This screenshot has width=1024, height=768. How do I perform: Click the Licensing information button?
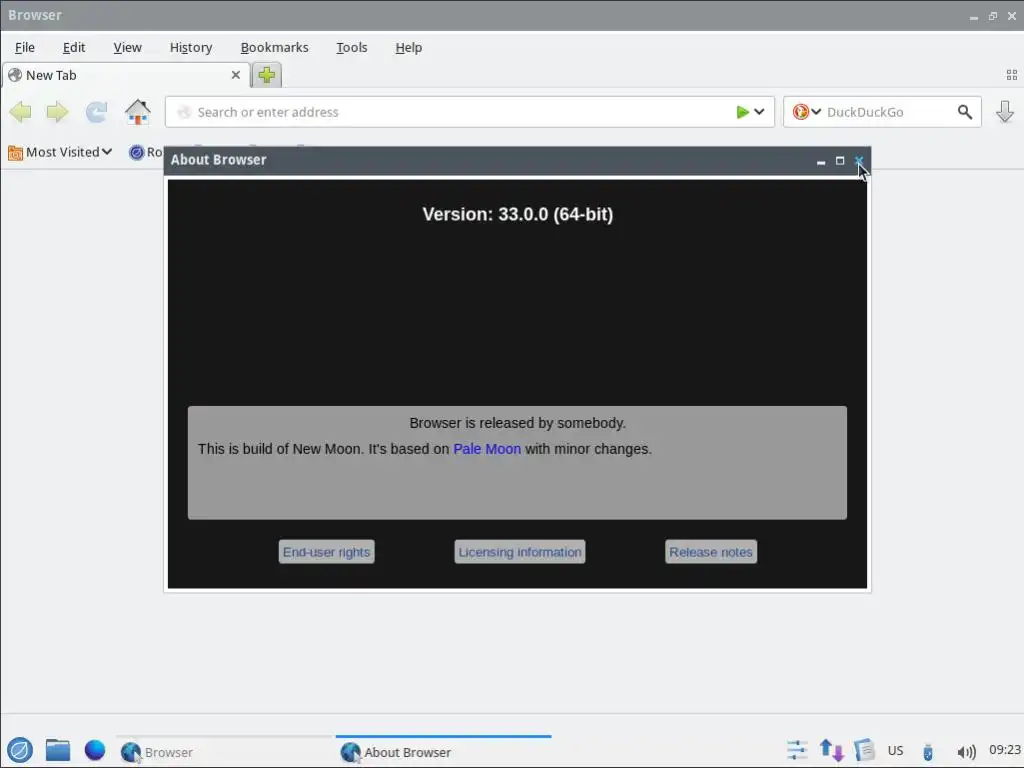(520, 552)
